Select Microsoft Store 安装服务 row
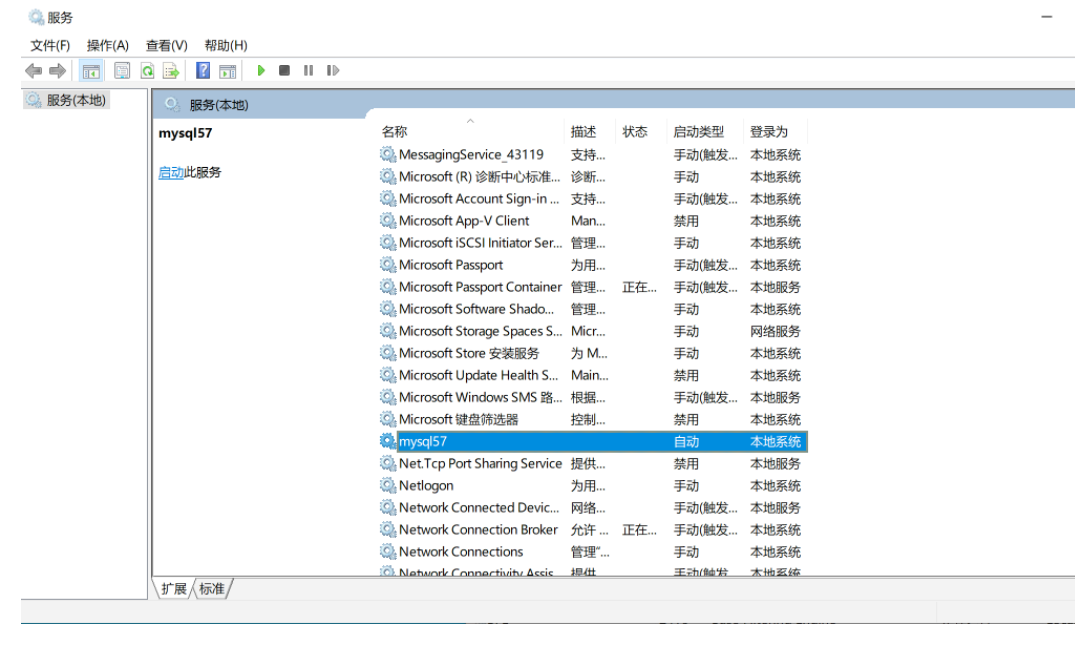 tap(594, 353)
